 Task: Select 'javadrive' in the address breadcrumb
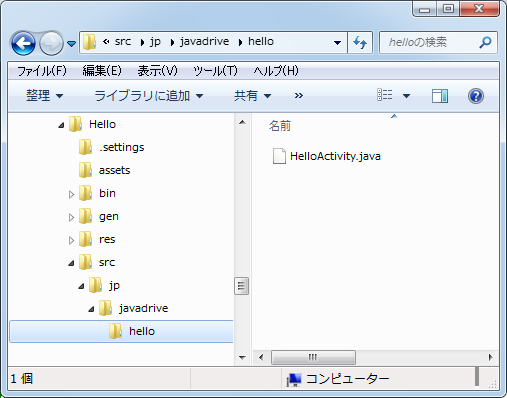(204, 42)
